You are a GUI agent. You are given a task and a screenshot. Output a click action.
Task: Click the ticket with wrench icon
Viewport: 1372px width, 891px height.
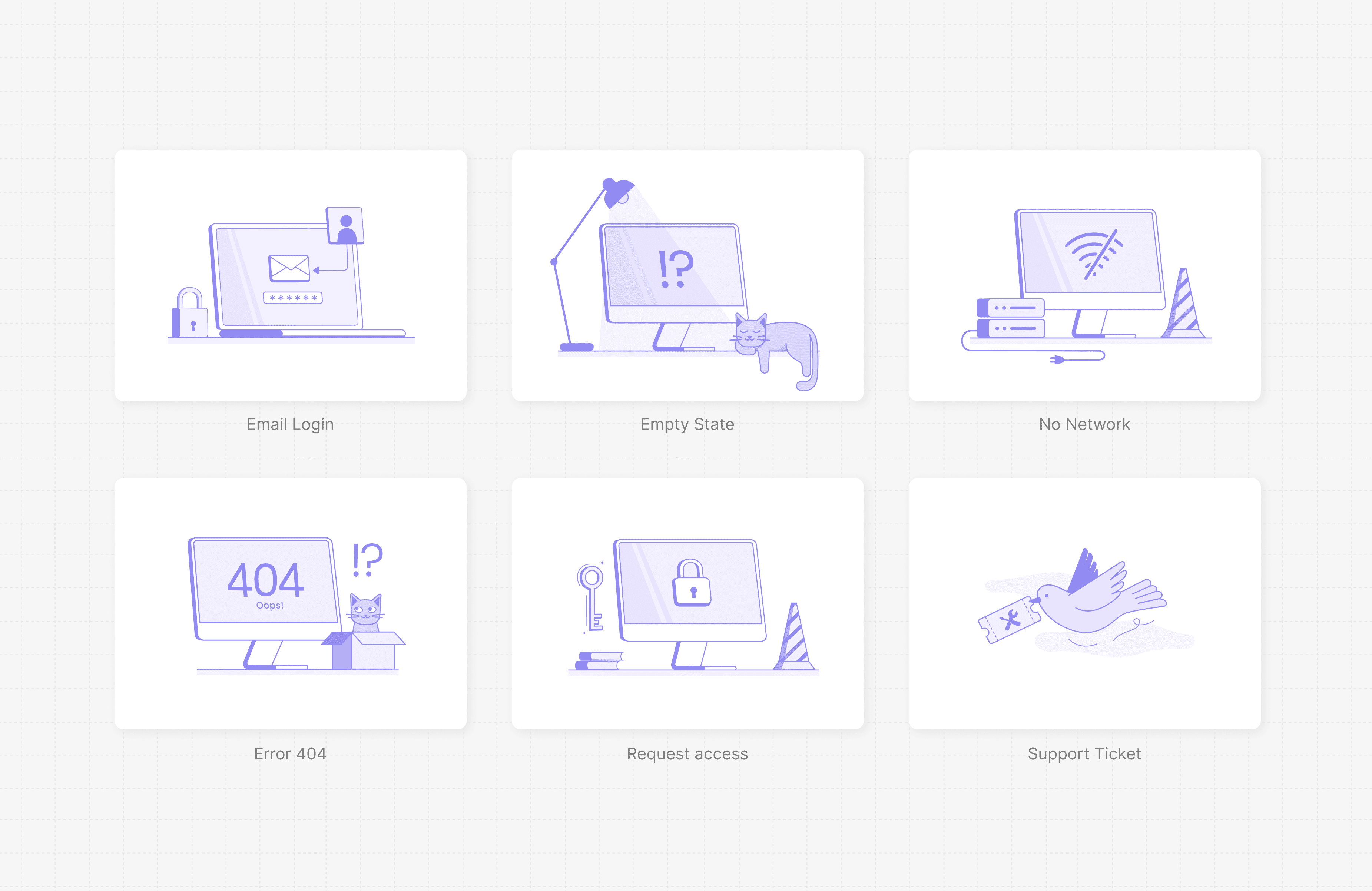click(x=1010, y=621)
